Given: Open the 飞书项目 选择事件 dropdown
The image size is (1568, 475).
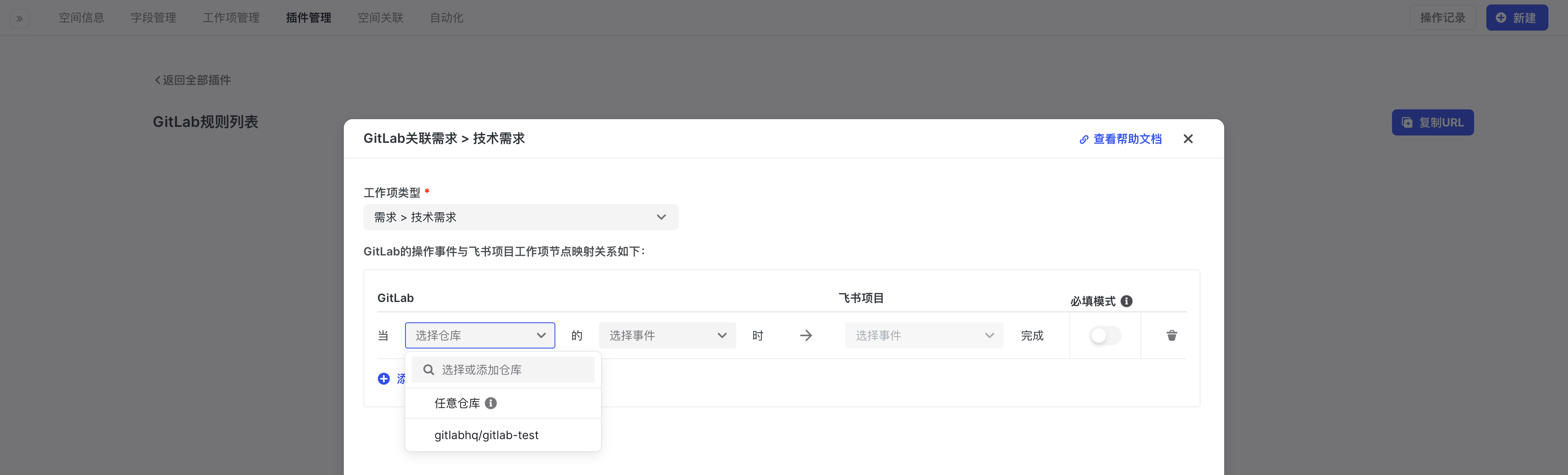Looking at the screenshot, I should pos(924,335).
